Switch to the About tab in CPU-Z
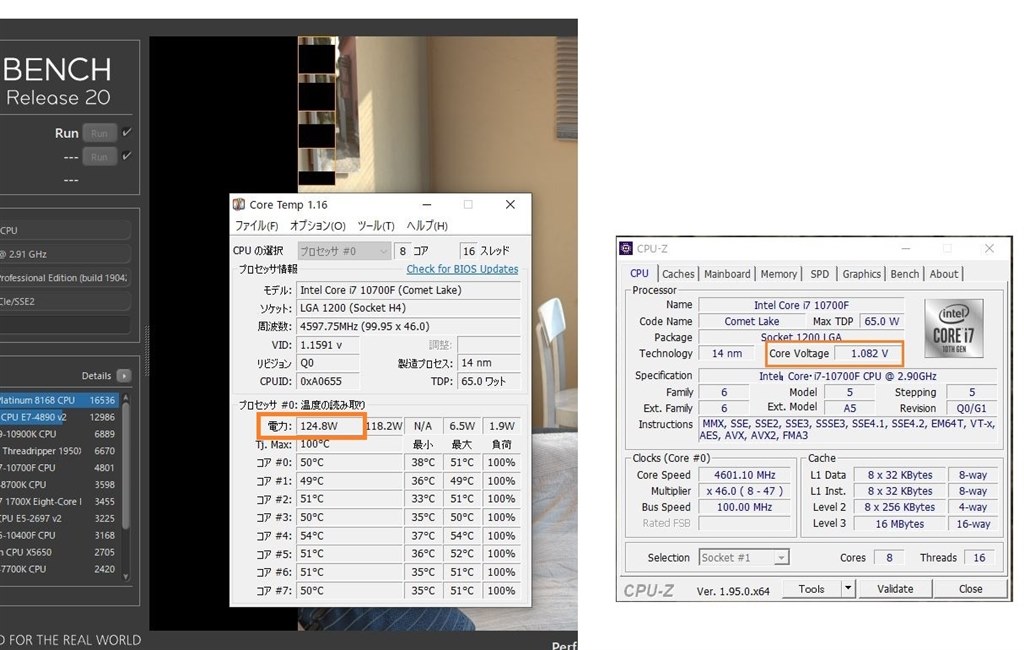Image resolution: width=1024 pixels, height=650 pixels. tap(944, 274)
